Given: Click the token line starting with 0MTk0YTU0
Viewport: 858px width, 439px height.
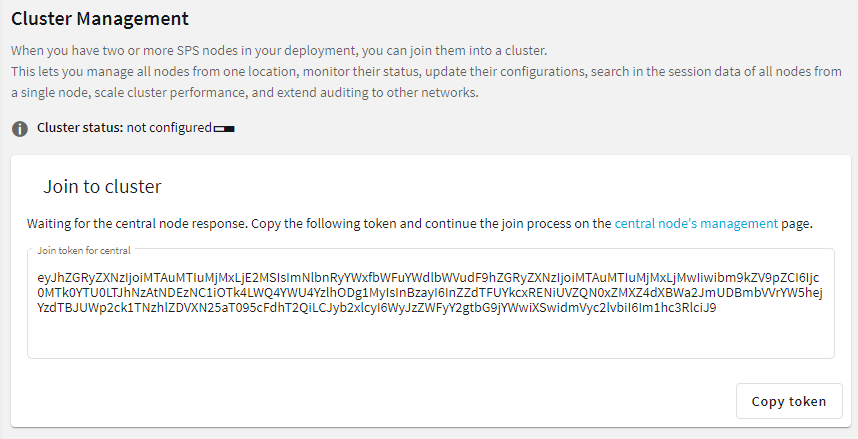Looking at the screenshot, I should (x=430, y=292).
